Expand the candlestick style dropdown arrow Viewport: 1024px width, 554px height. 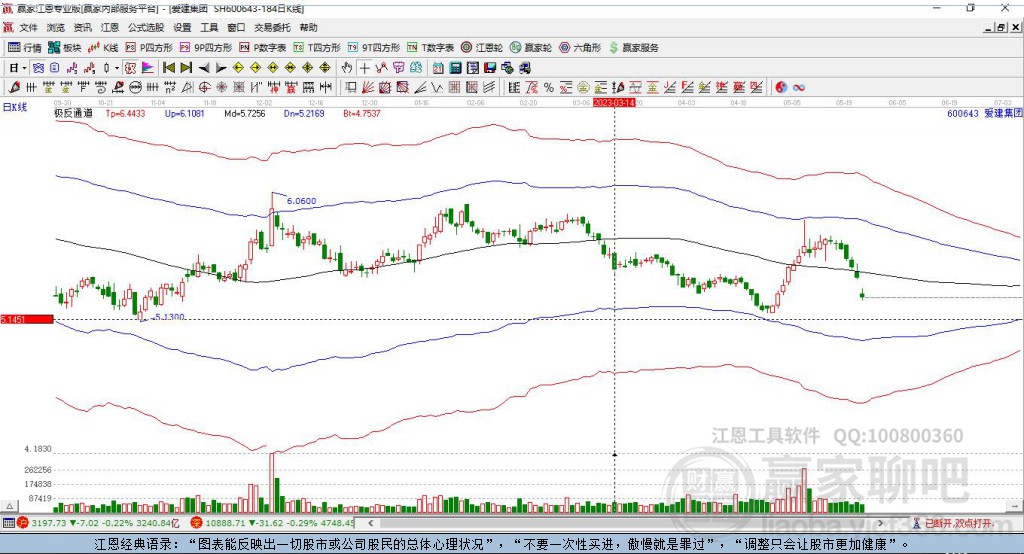pos(117,68)
